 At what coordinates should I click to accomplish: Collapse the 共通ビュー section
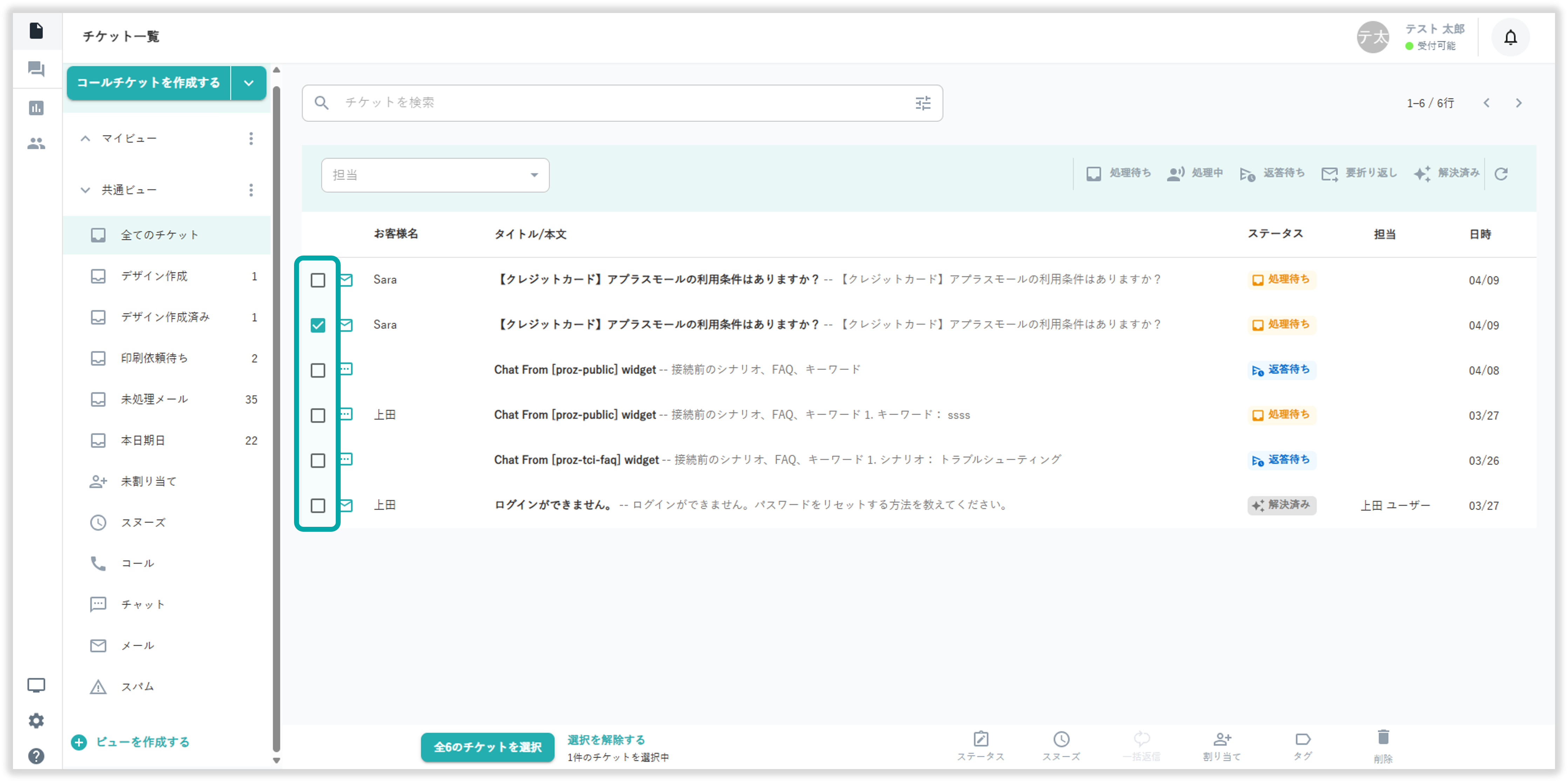point(85,190)
